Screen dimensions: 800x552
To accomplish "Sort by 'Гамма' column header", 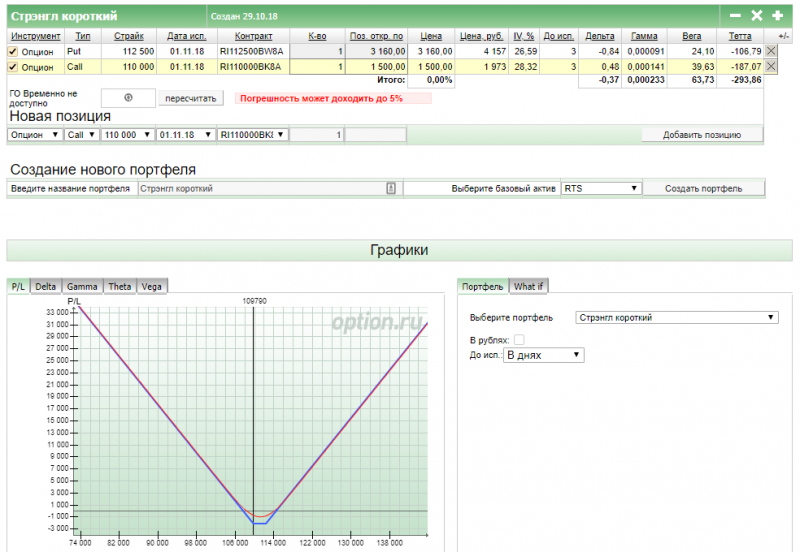I will 644,36.
